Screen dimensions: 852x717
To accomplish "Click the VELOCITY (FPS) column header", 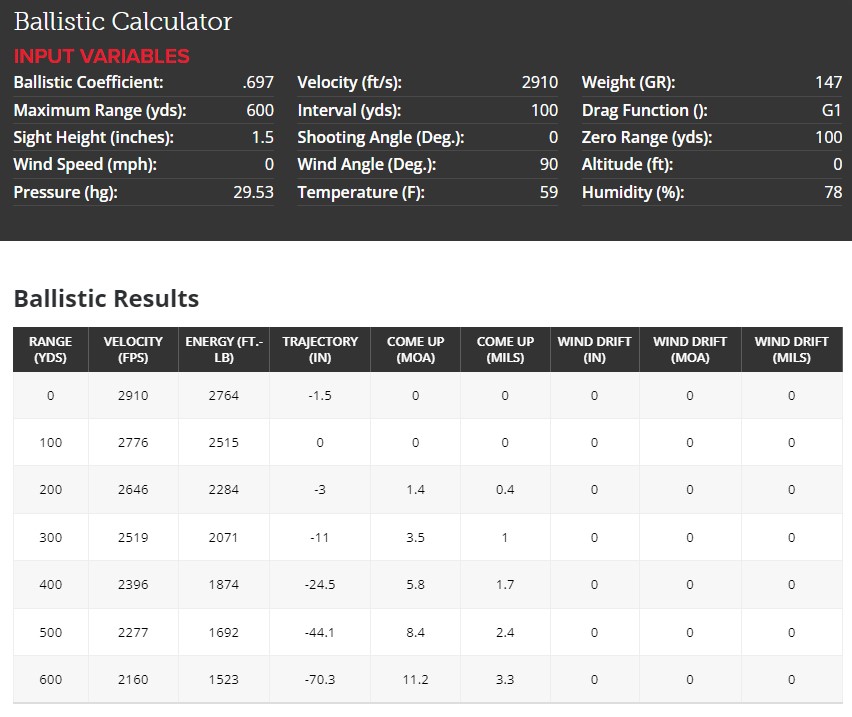I will 133,349.
